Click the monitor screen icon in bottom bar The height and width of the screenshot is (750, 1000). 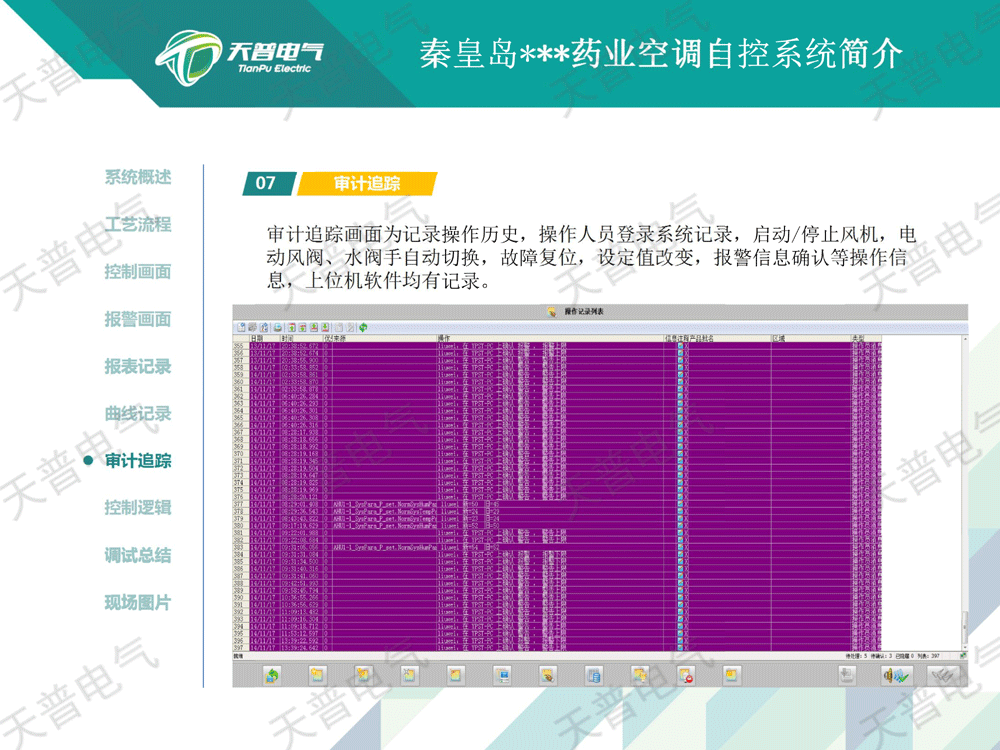click(x=502, y=675)
